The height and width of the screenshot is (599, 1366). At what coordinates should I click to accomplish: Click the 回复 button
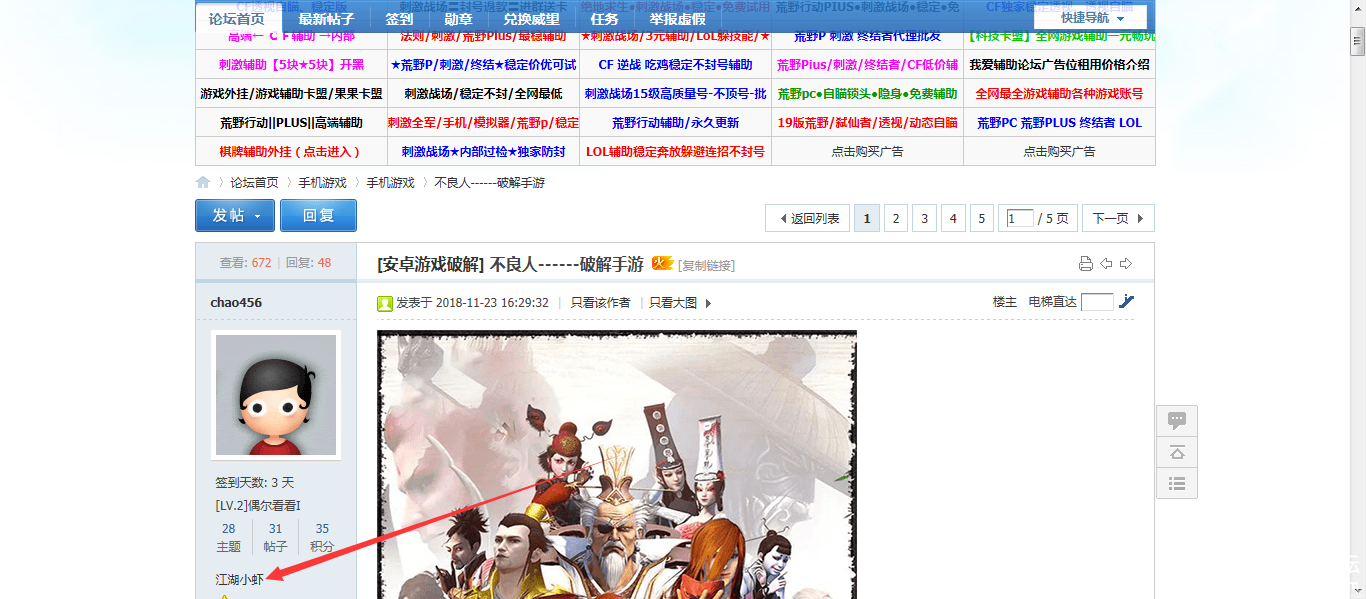[x=318, y=216]
